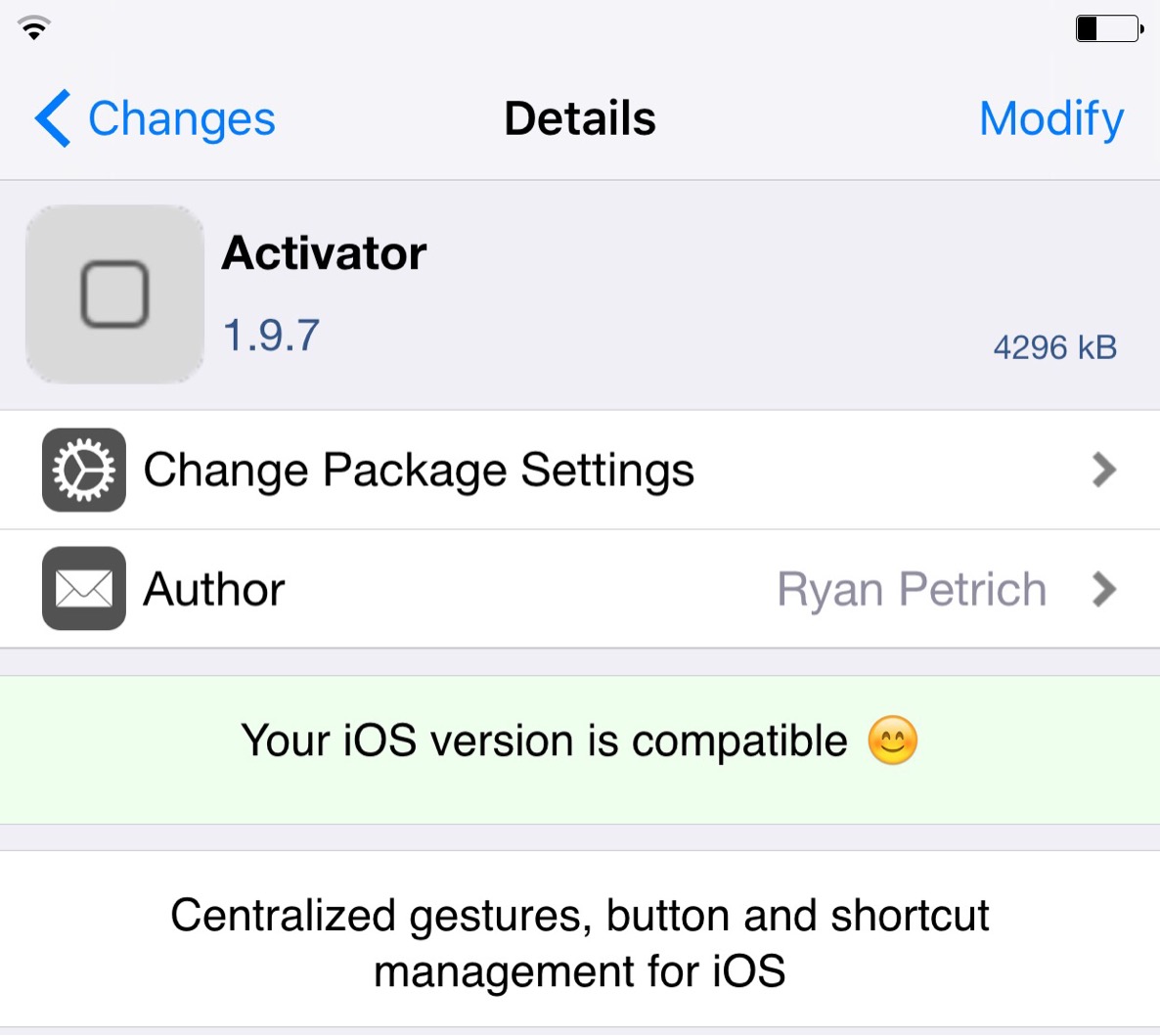Open Change Package Settings row
Image resolution: width=1160 pixels, height=1036 pixels.
580,470
